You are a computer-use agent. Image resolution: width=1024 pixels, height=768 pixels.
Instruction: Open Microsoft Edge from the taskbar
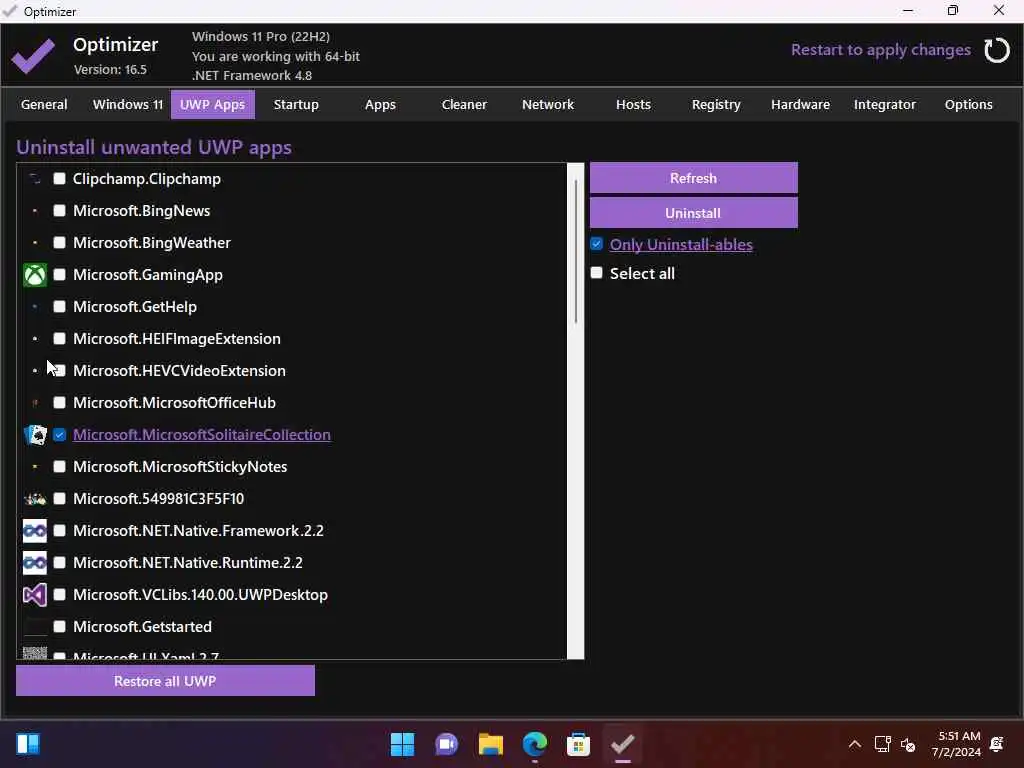click(x=535, y=744)
